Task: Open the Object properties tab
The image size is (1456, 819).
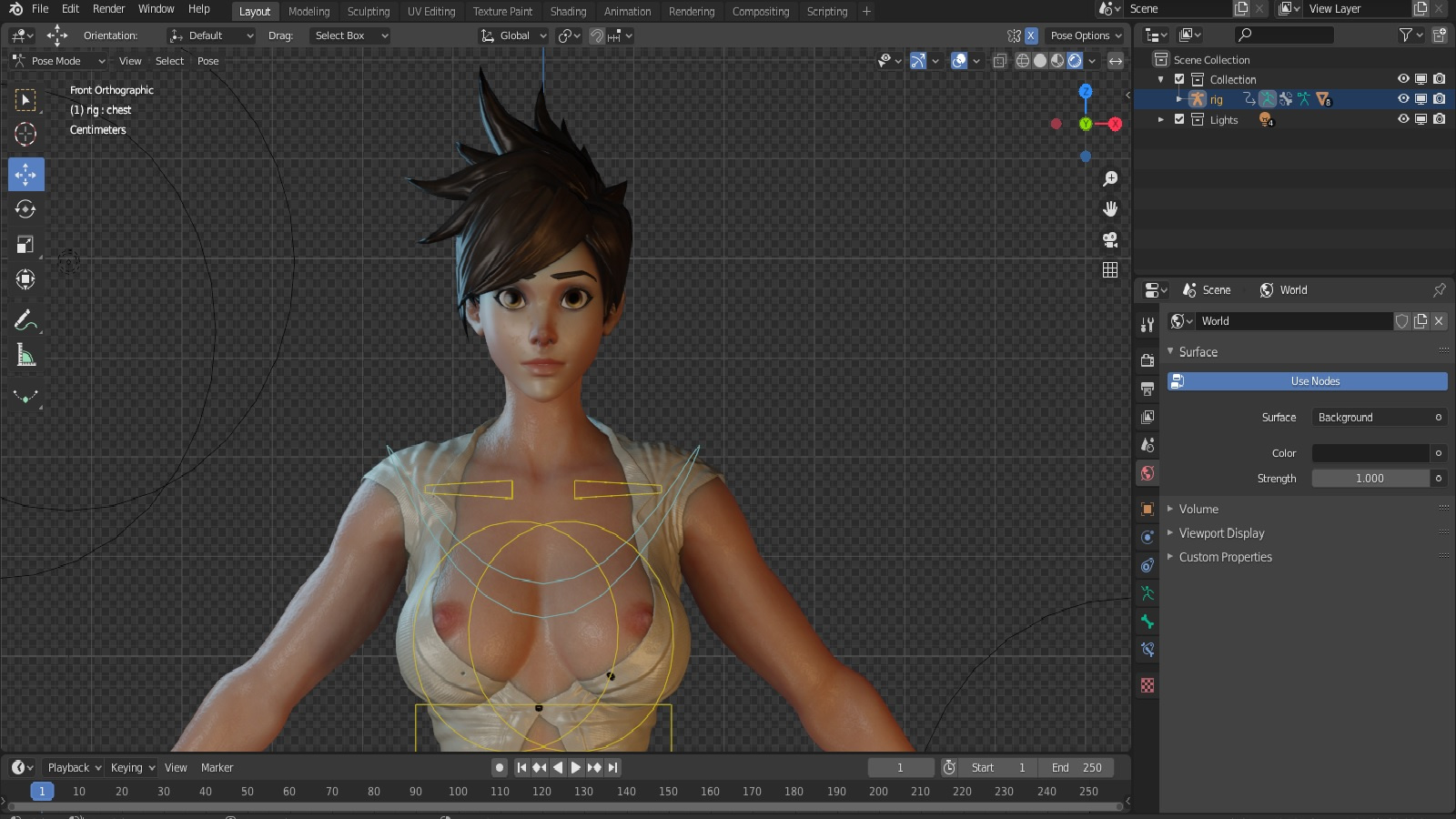Action: pos(1148,509)
